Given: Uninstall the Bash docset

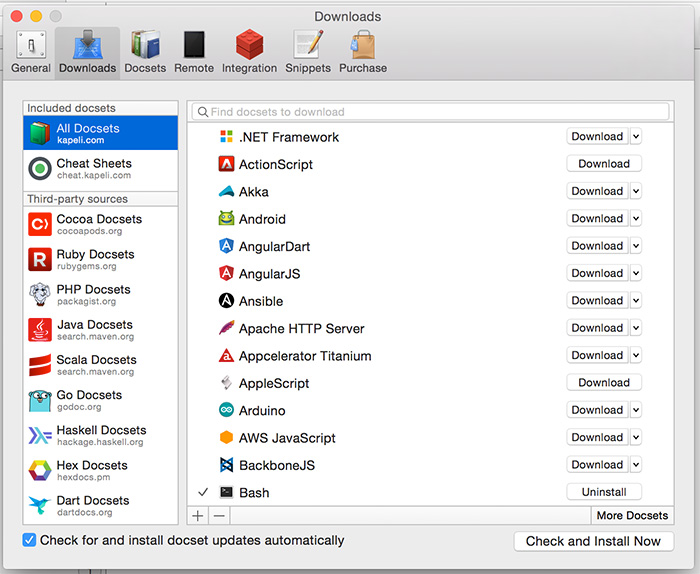Looking at the screenshot, I should click(x=604, y=491).
